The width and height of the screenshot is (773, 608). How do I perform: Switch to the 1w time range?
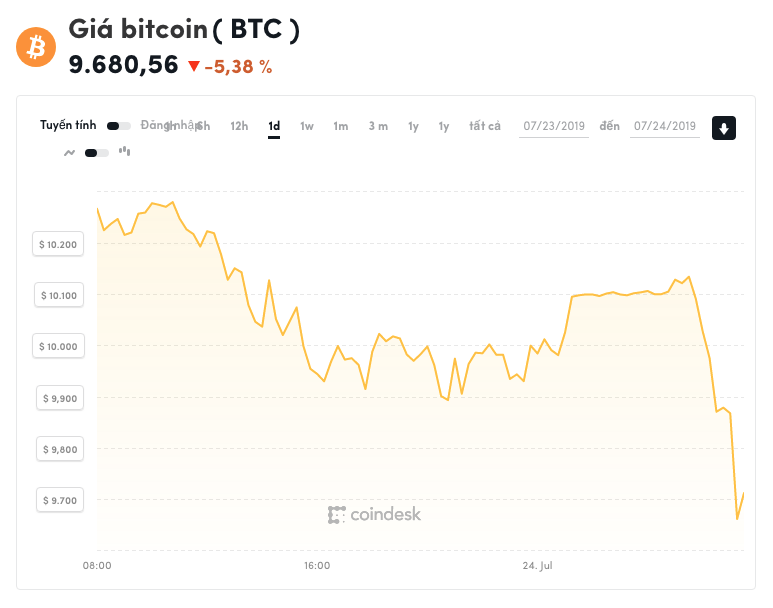(307, 126)
